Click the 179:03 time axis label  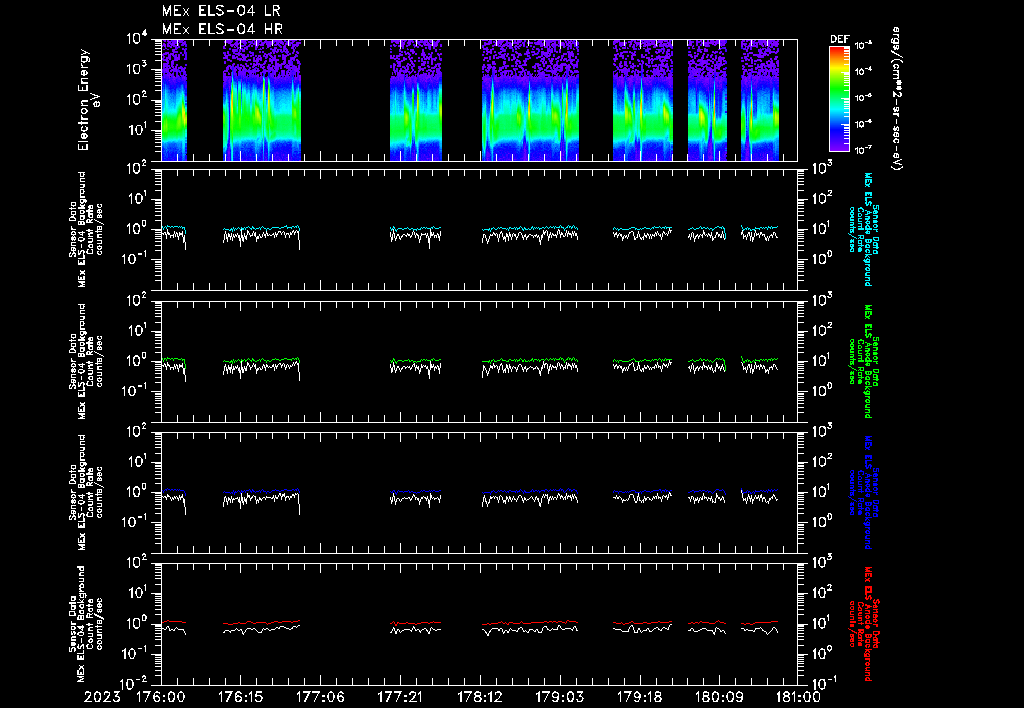[x=559, y=697]
